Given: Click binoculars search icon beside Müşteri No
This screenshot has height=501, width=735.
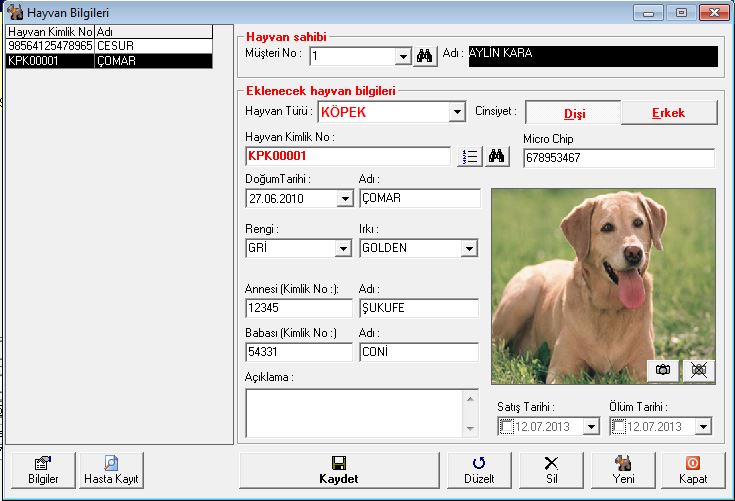Looking at the screenshot, I should (x=425, y=56).
